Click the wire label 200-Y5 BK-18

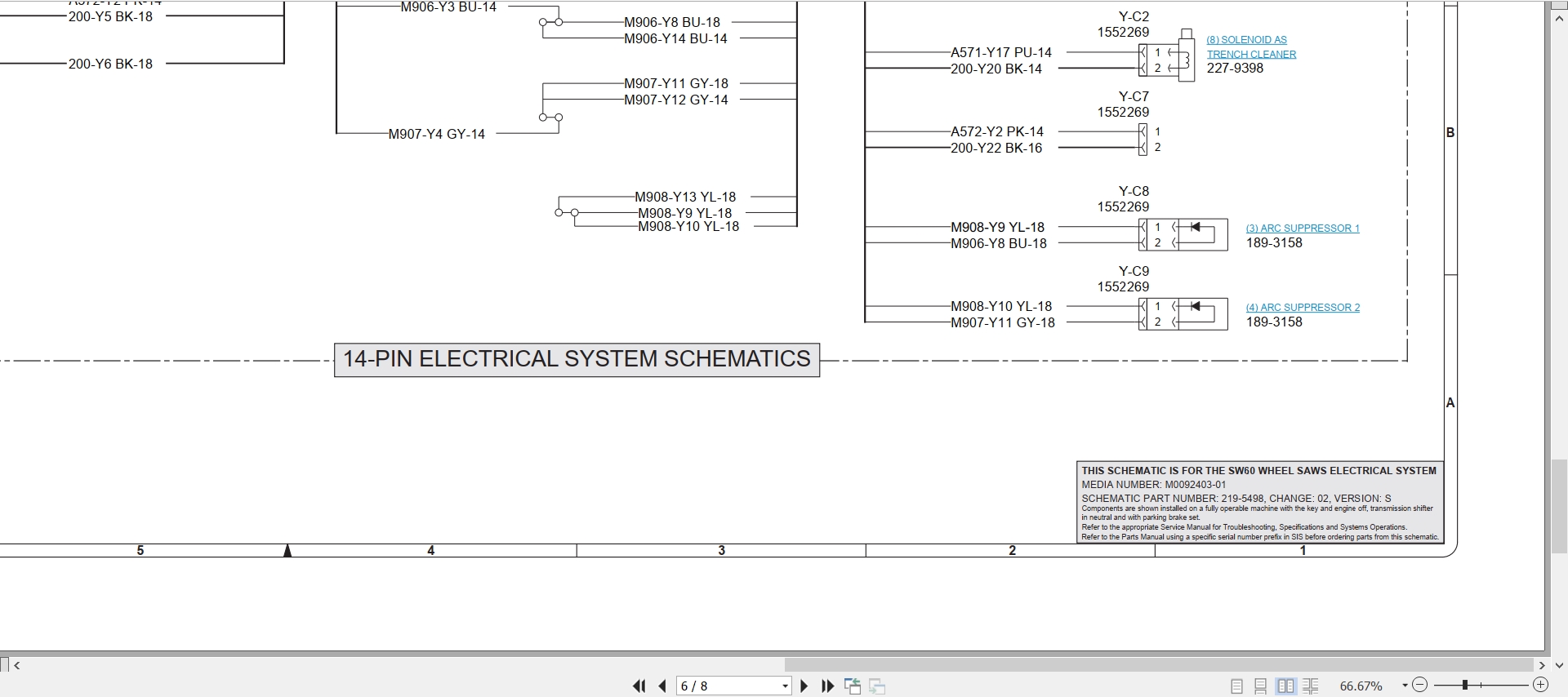pos(110,16)
